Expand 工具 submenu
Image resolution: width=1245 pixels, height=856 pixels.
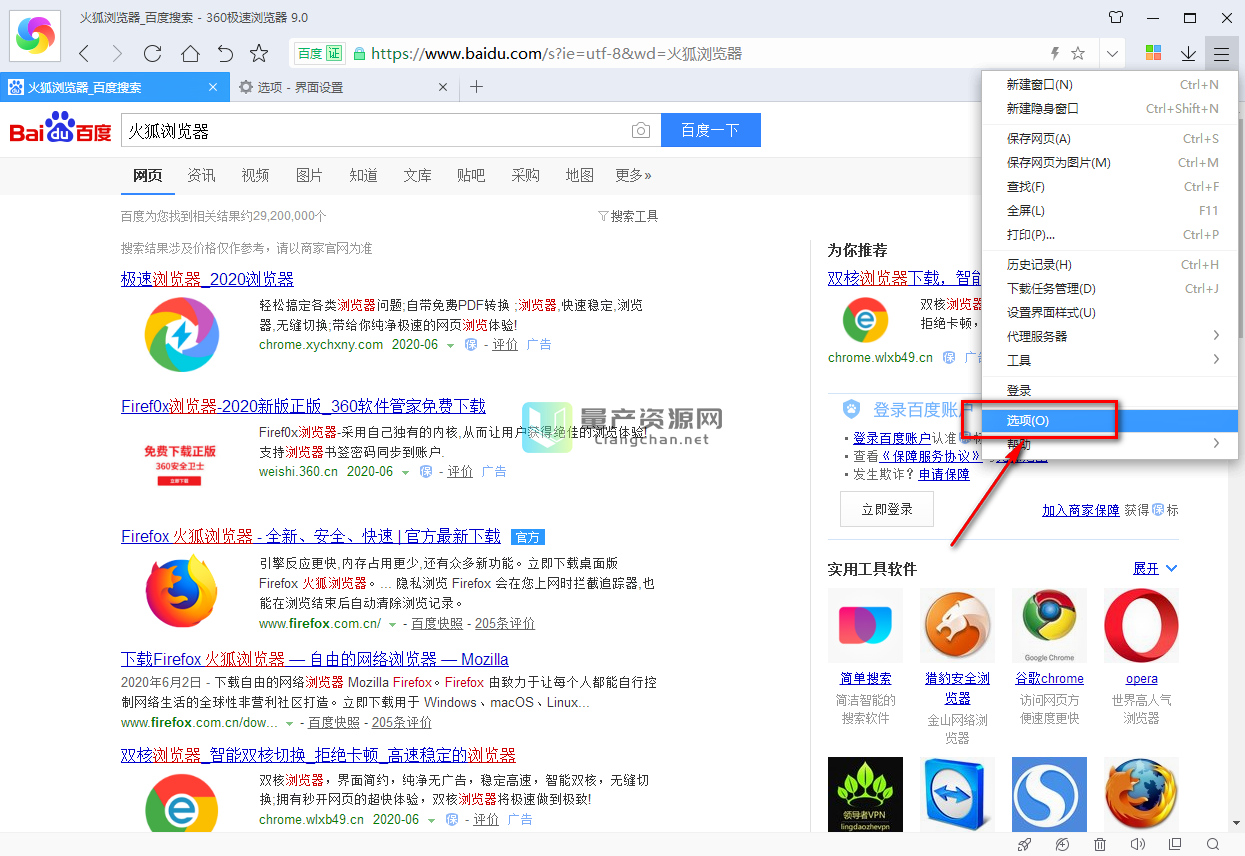(1110, 360)
